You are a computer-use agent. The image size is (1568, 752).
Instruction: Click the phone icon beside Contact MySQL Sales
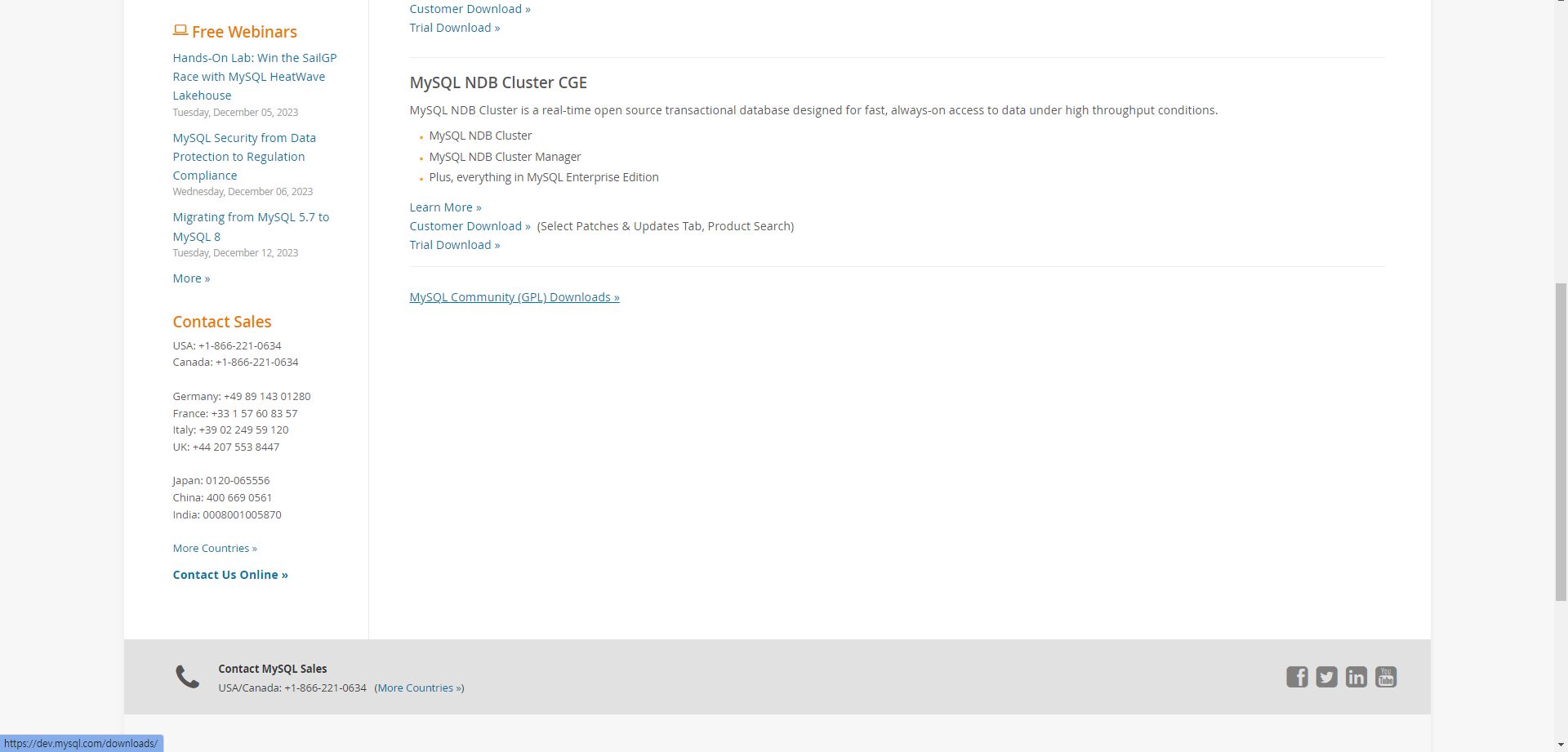[188, 677]
